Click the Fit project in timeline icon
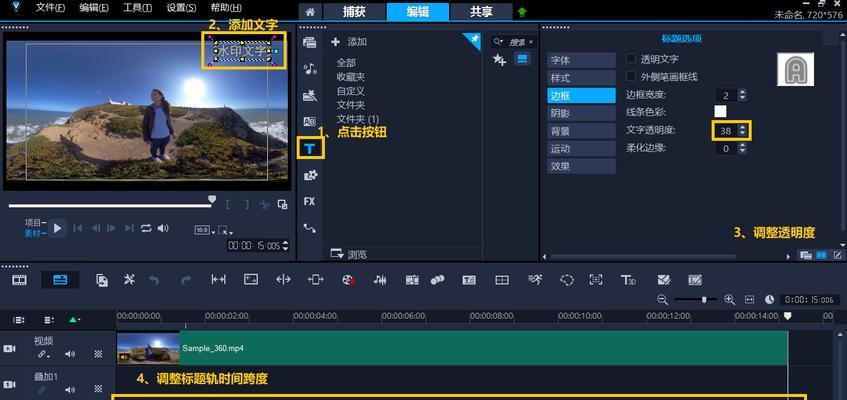The width and height of the screenshot is (847, 400). [x=749, y=299]
